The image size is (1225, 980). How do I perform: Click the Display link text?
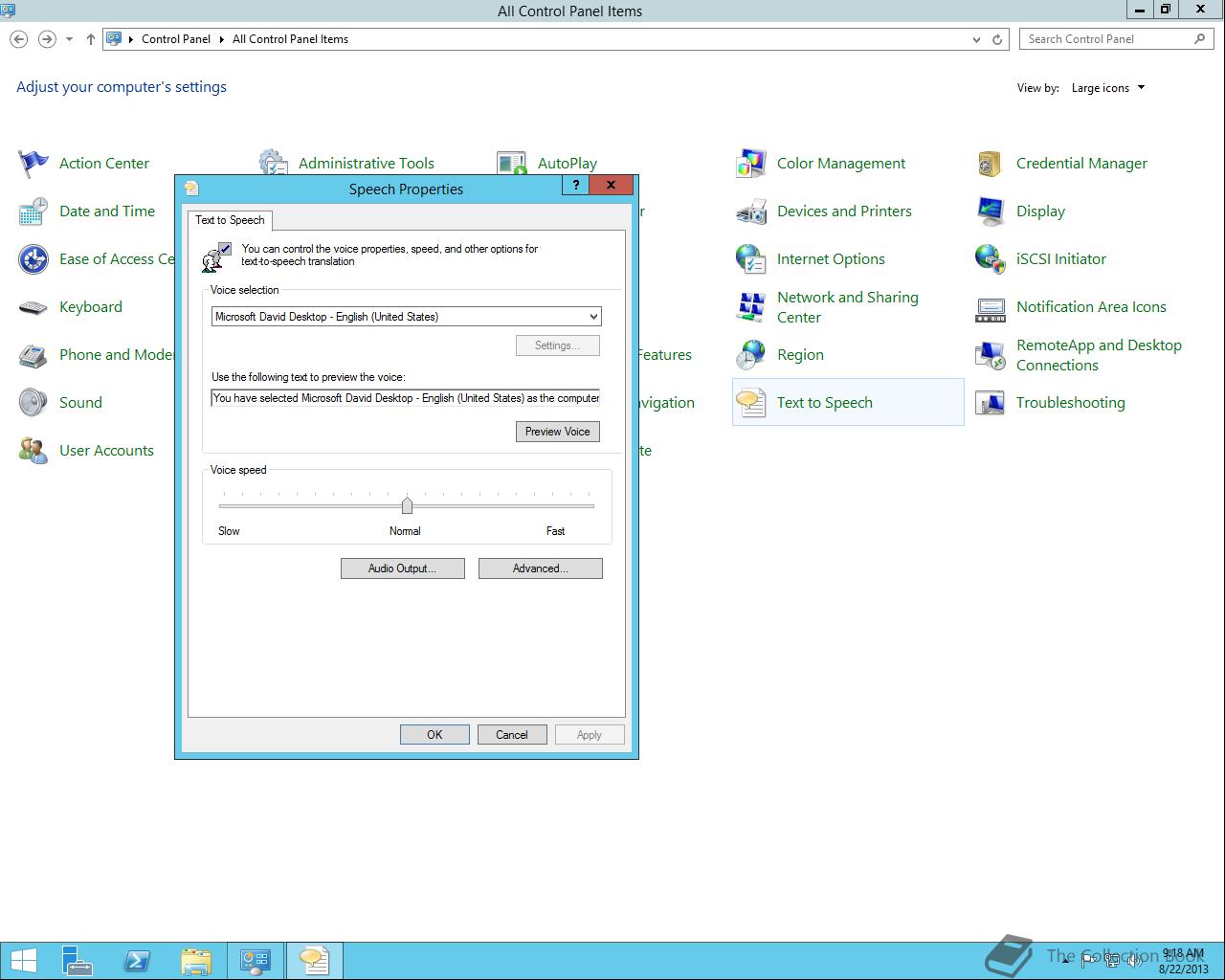[1040, 212]
